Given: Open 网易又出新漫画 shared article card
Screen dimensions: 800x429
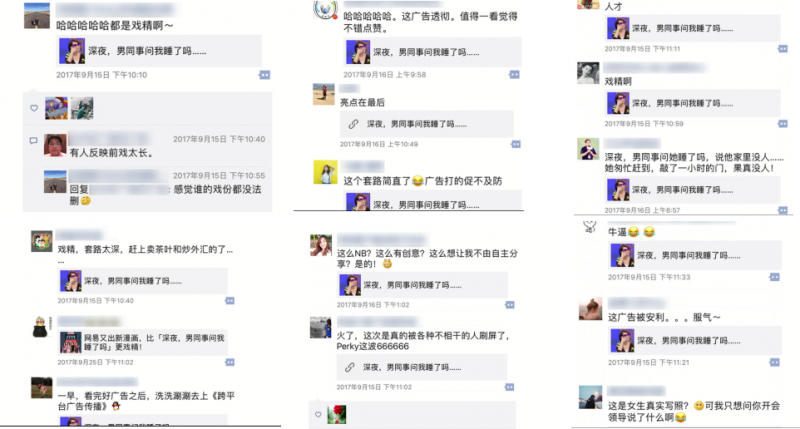Looking at the screenshot, I should coord(142,342).
